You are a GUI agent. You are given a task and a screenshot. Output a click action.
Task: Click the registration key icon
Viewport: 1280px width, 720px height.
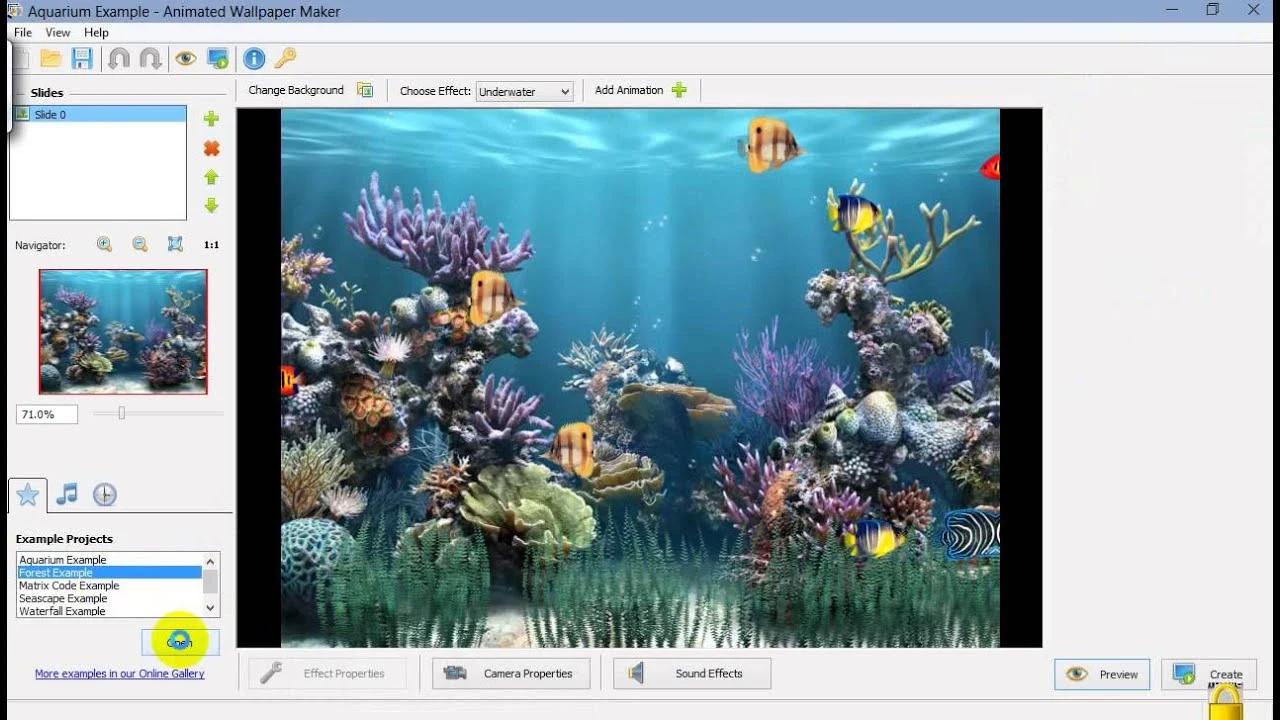tap(285, 59)
